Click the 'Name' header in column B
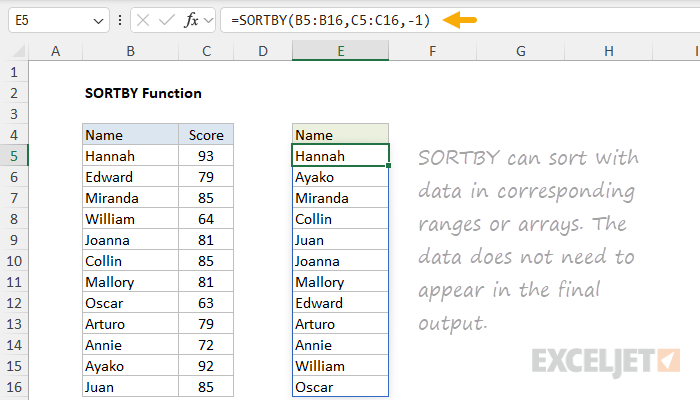This screenshot has height=400, width=700. 130,135
